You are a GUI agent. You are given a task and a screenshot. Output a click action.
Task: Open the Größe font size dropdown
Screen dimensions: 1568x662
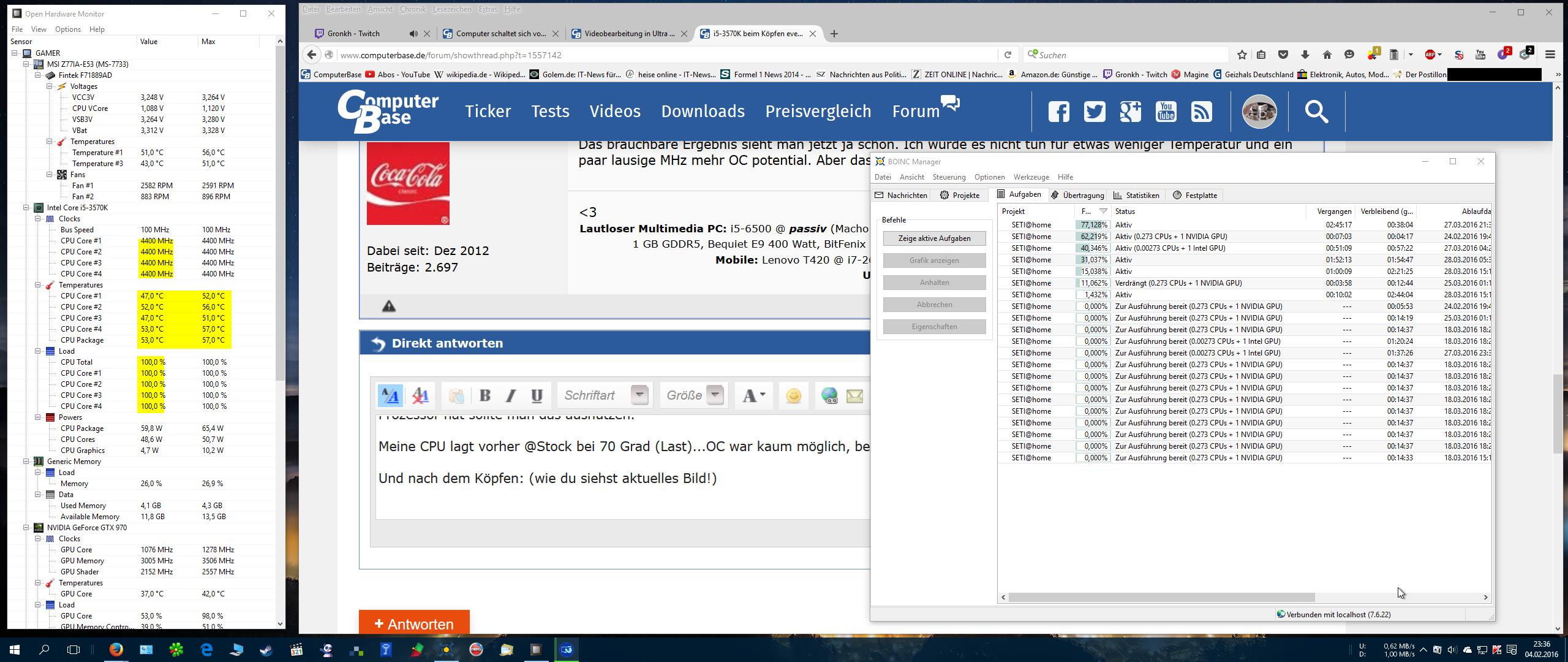coord(715,394)
